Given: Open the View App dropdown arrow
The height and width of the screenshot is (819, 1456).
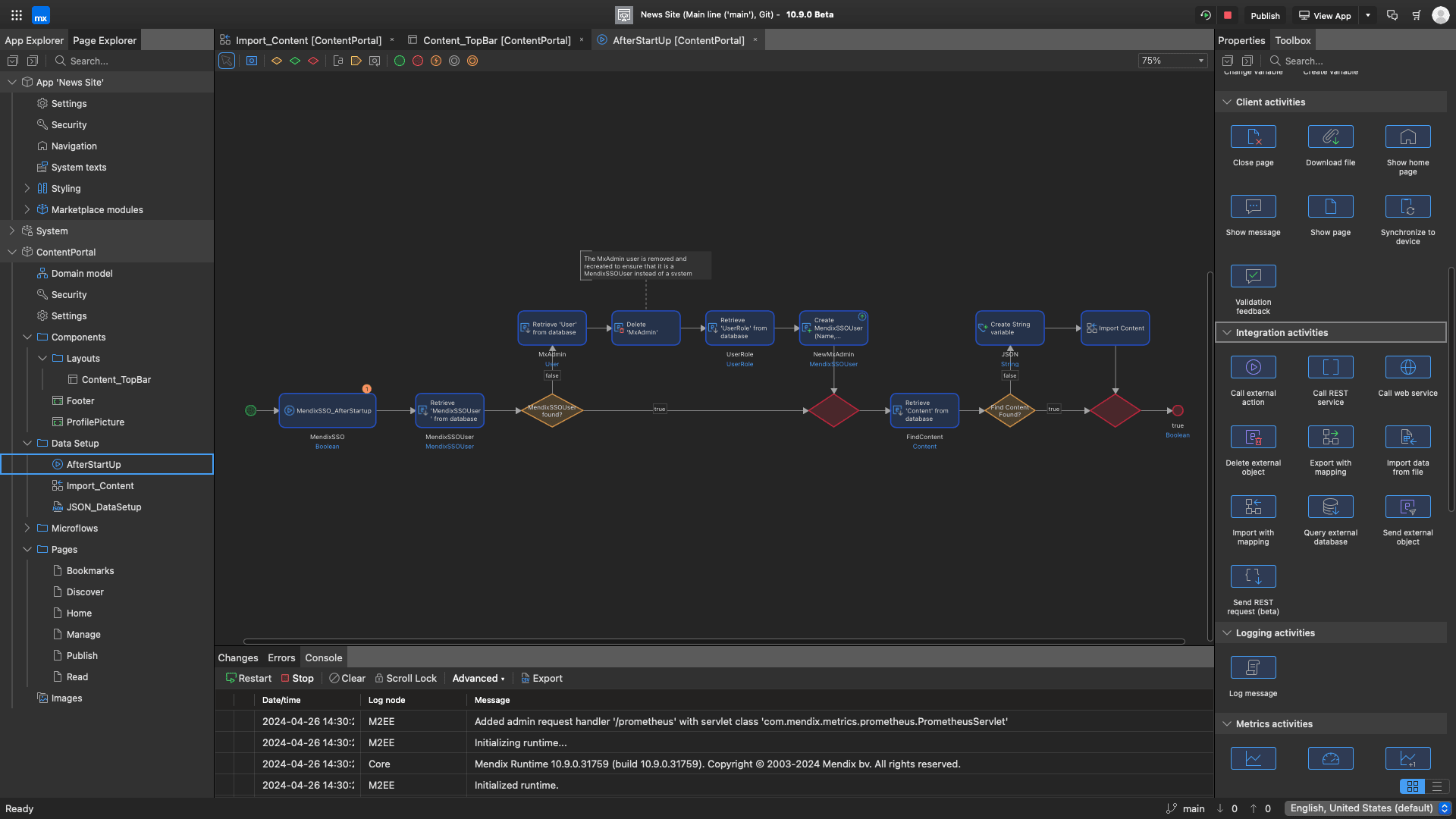Looking at the screenshot, I should click(x=1368, y=15).
